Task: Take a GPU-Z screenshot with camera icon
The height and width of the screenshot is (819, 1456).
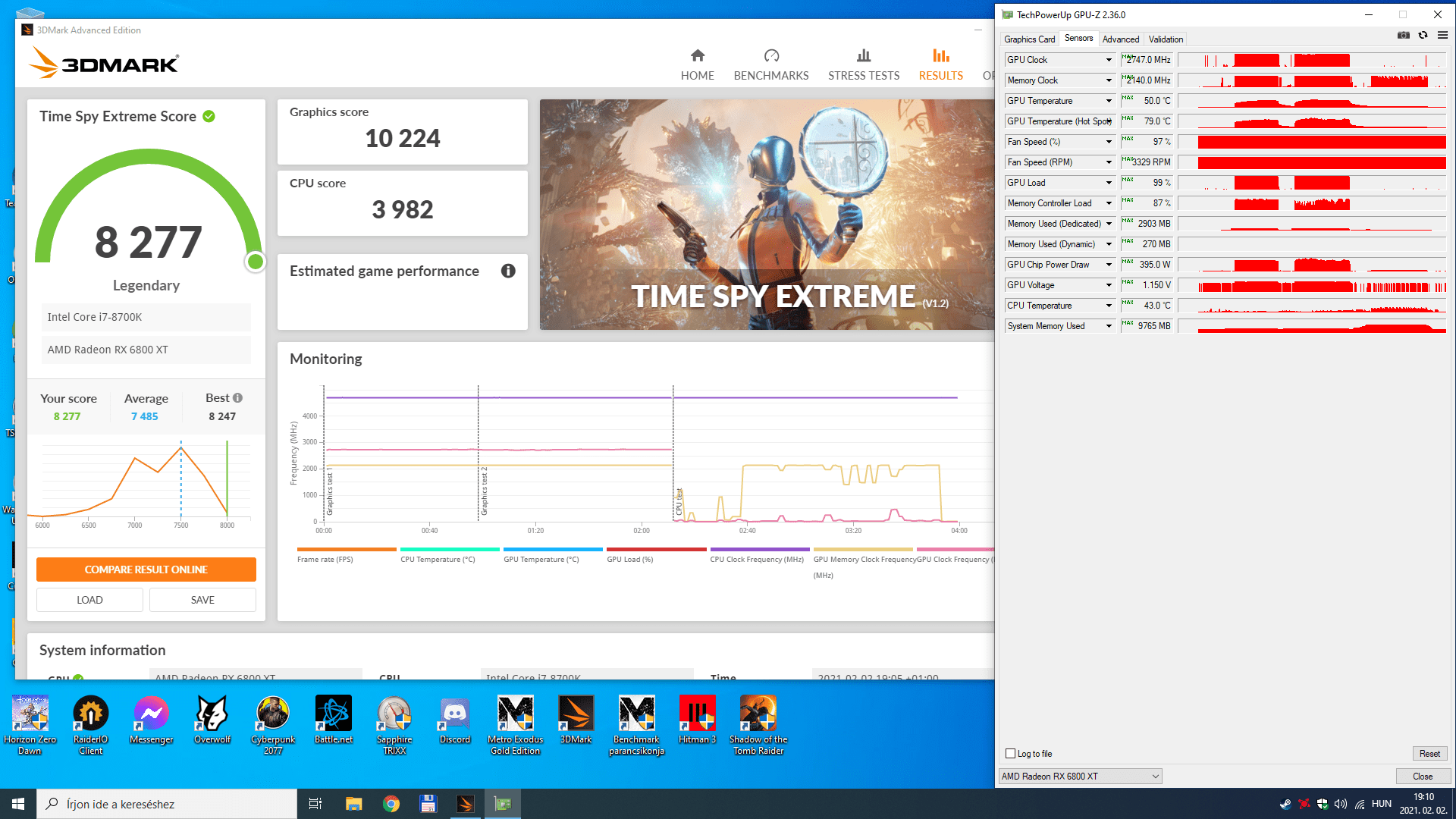Action: 1404,36
